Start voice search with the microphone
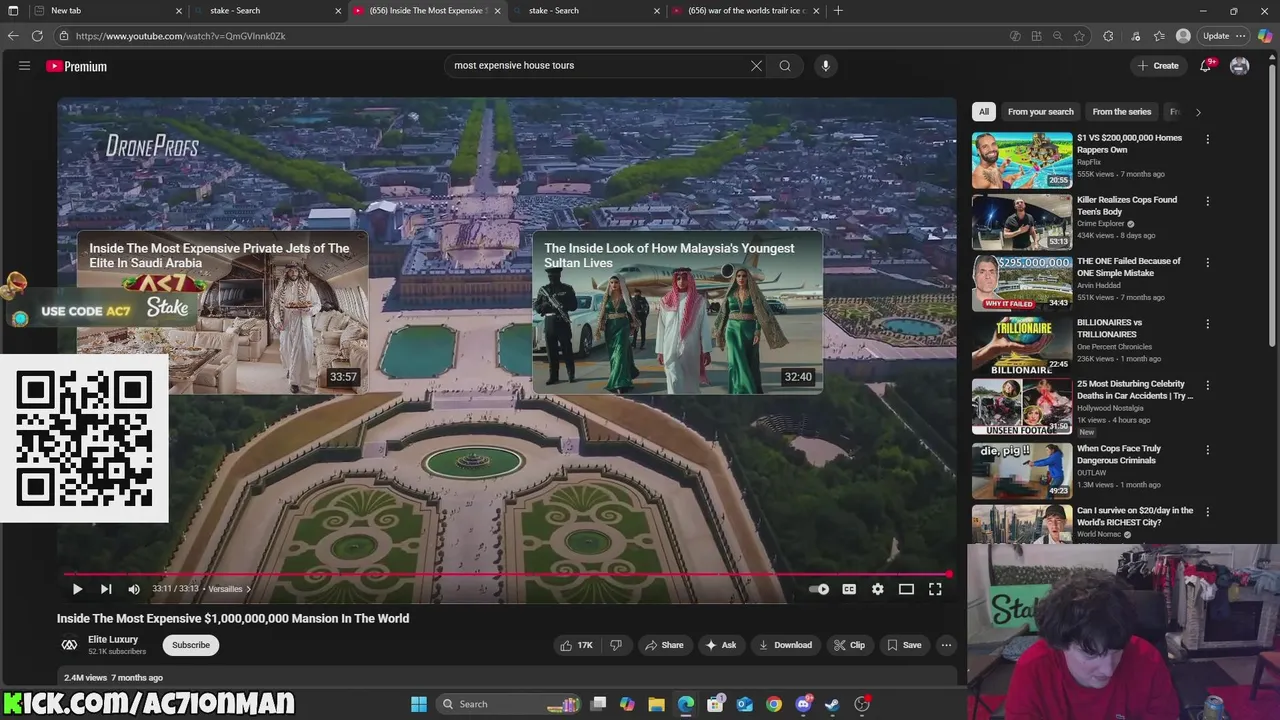1280x720 pixels. [x=825, y=66]
